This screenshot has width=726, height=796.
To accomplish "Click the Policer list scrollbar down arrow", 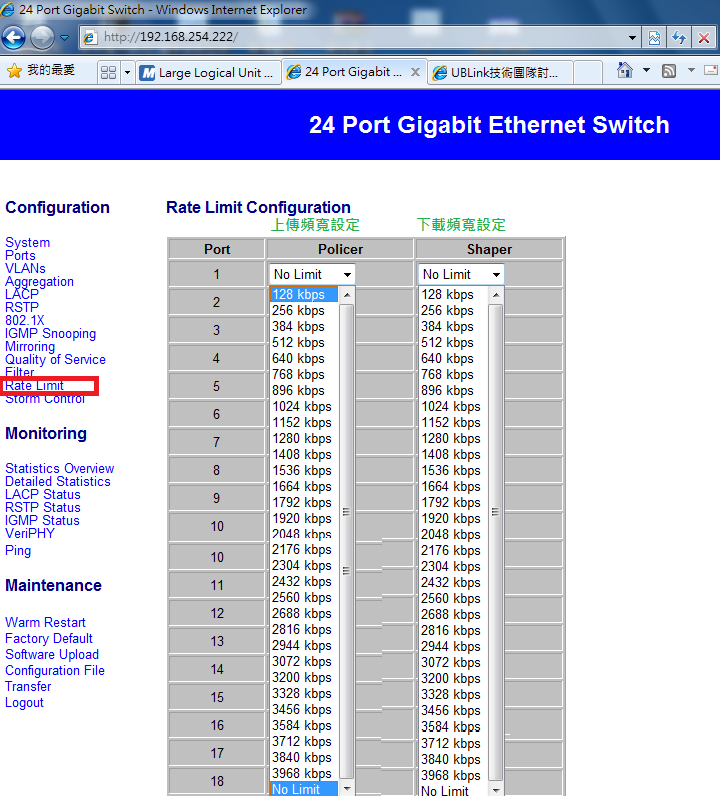I will (x=347, y=788).
